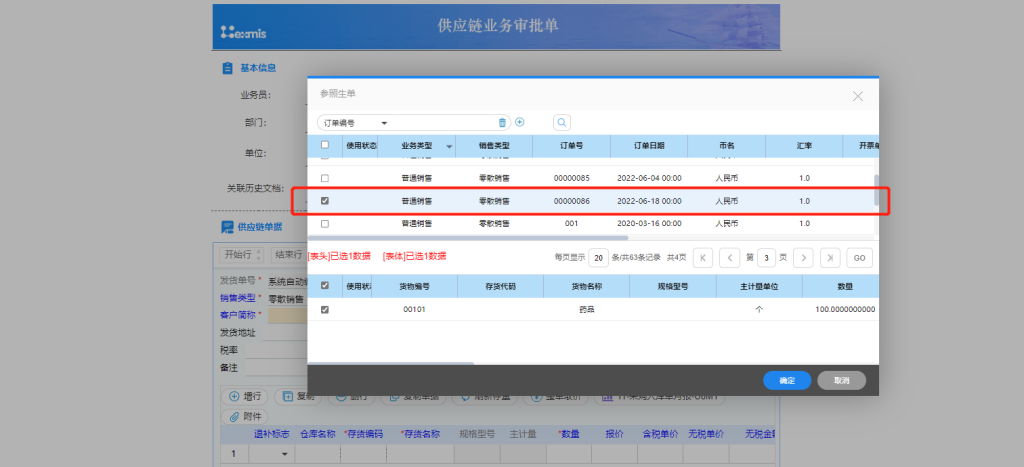Screen dimensions: 1024x467
Task: Uncheck the order 00000086 row checkbox
Action: point(324,200)
